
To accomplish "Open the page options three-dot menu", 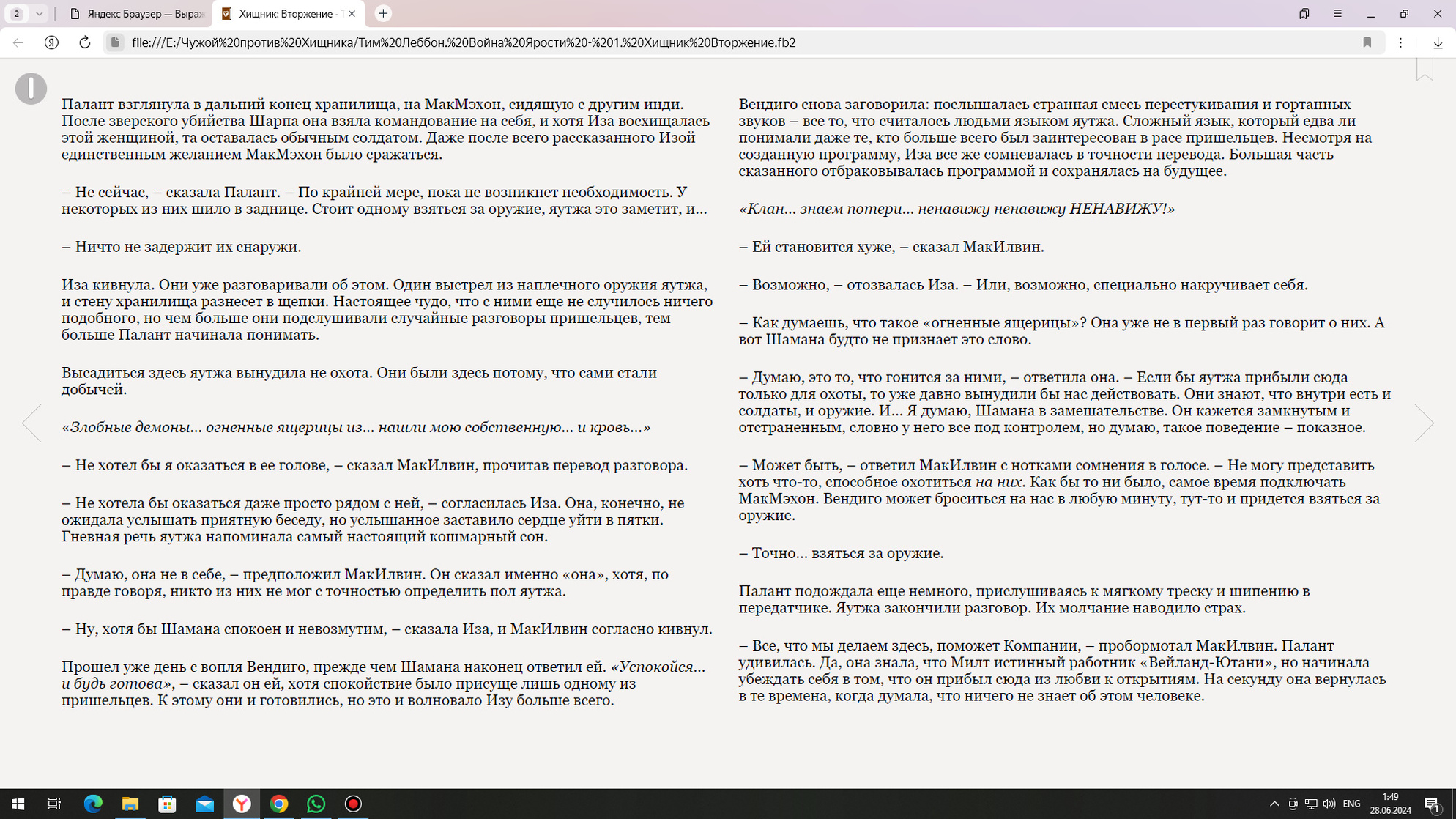I will tap(1400, 42).
